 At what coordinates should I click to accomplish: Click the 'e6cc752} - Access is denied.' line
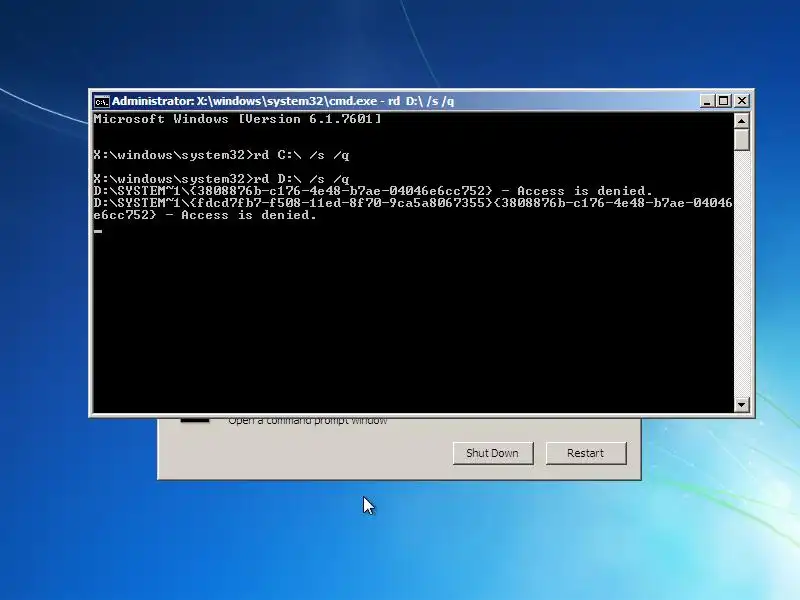(x=205, y=215)
